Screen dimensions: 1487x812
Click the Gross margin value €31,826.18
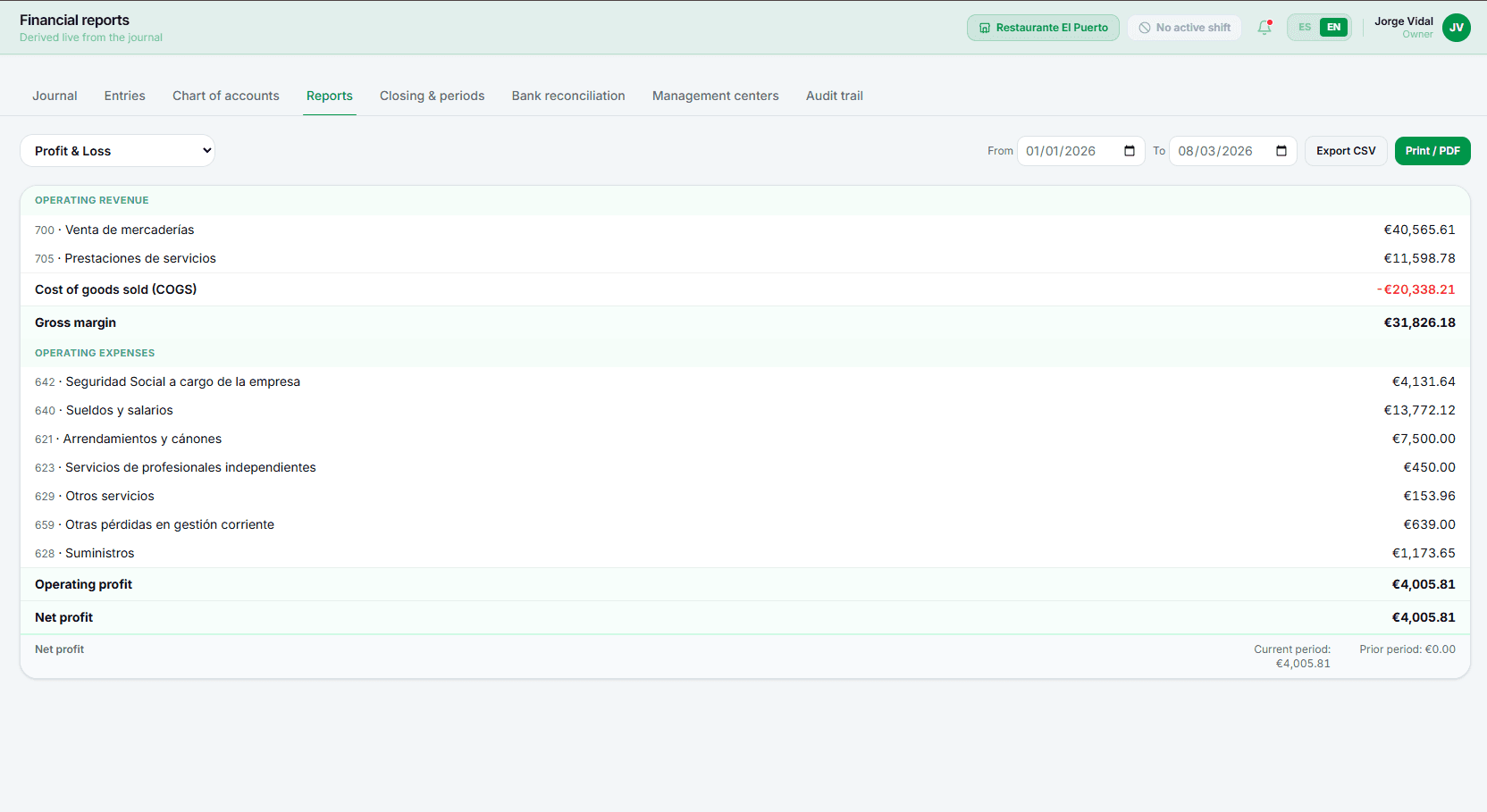coord(1419,322)
